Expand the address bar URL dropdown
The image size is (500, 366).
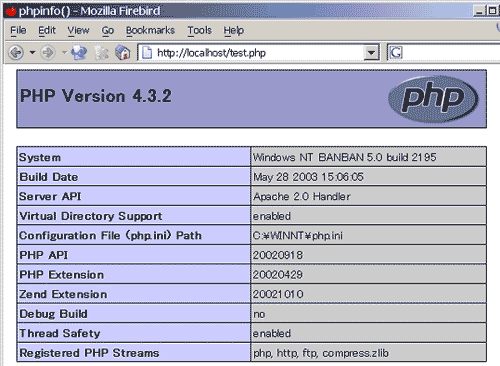pyautogui.click(x=371, y=53)
